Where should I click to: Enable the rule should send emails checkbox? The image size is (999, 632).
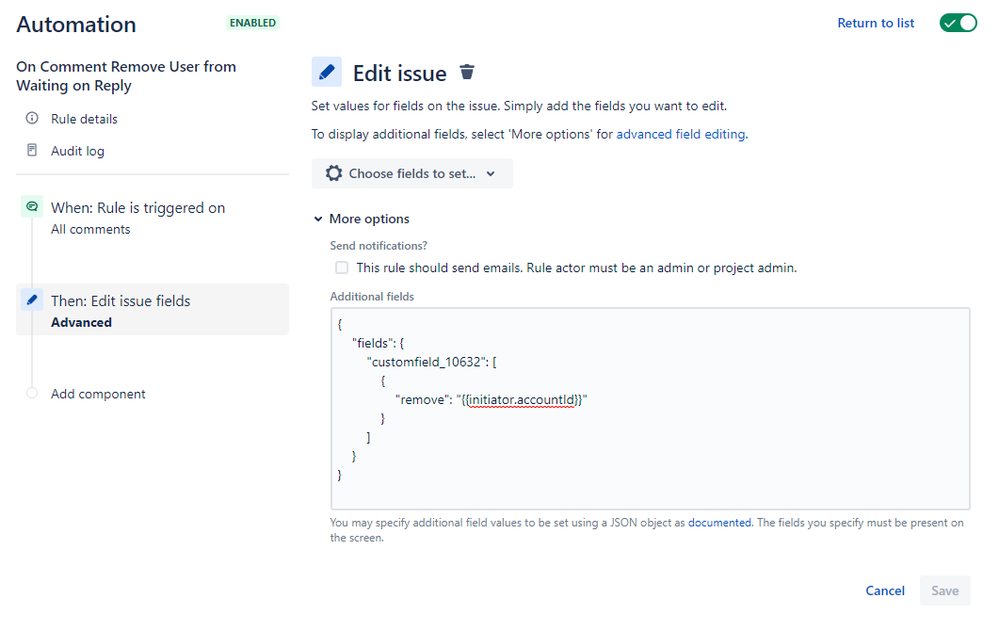tap(341, 267)
